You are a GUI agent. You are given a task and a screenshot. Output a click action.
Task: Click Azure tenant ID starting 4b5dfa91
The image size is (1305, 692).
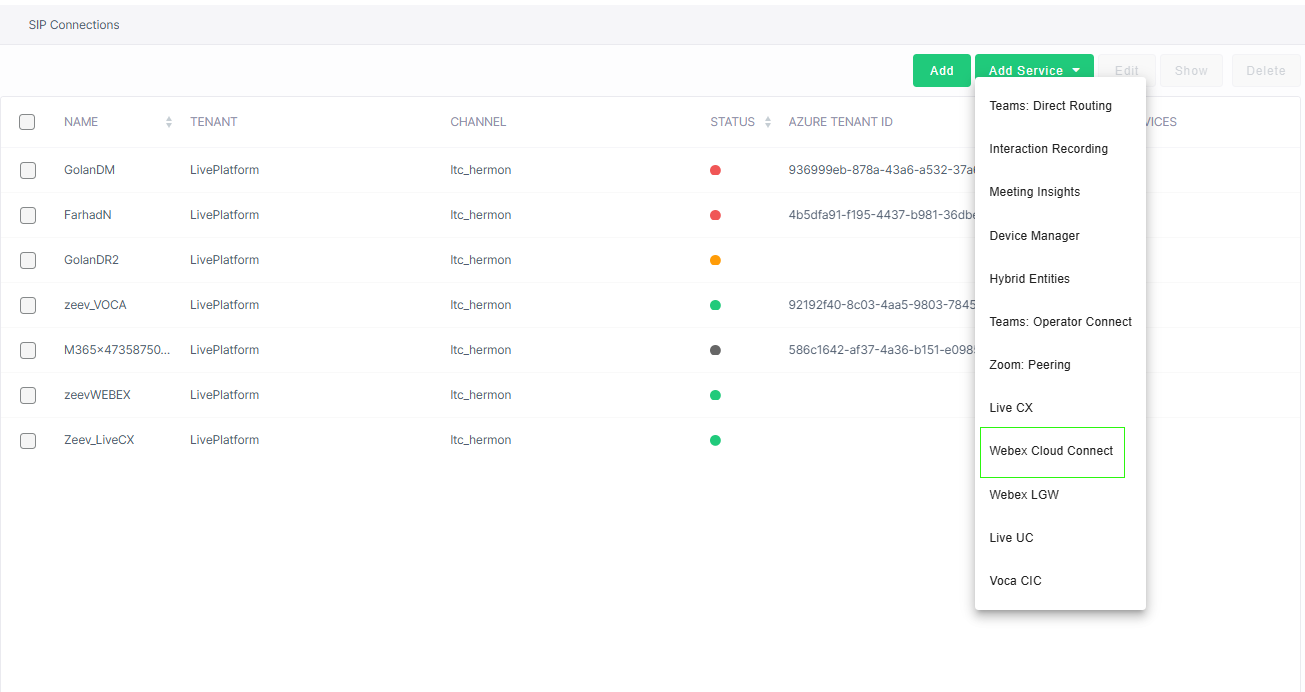pos(881,215)
